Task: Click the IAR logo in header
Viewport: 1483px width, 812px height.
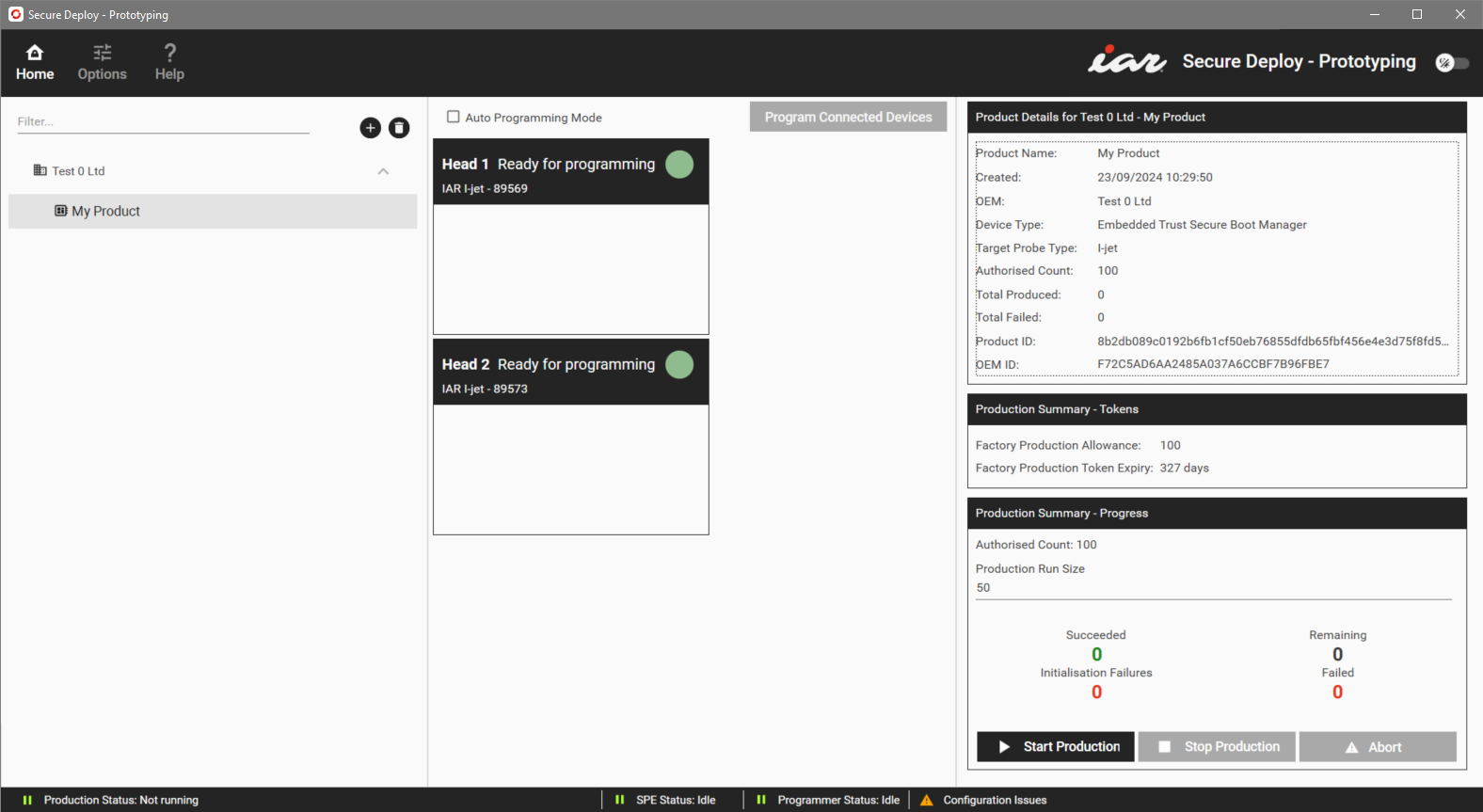Action: 1126,61
